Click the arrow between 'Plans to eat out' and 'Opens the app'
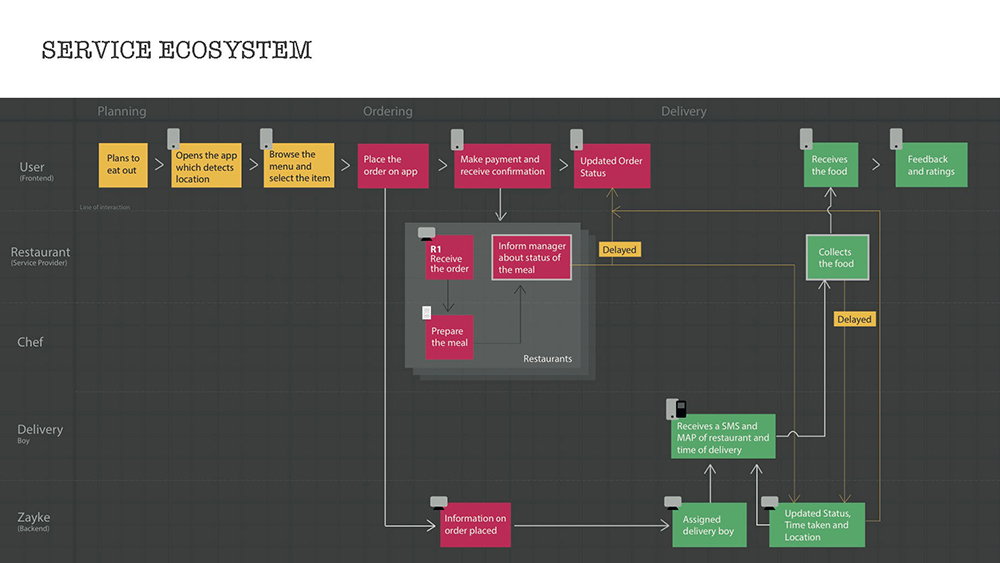1000x563 pixels. (159, 165)
